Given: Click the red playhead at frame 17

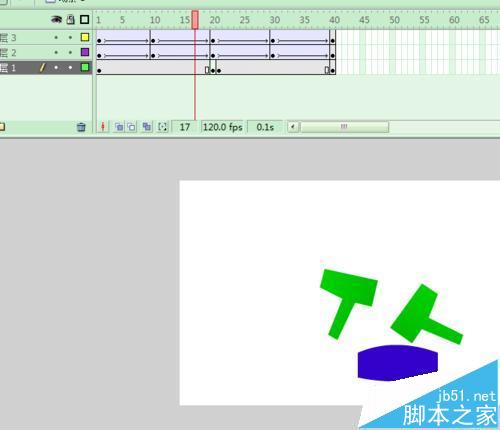Looking at the screenshot, I should pos(195,20).
